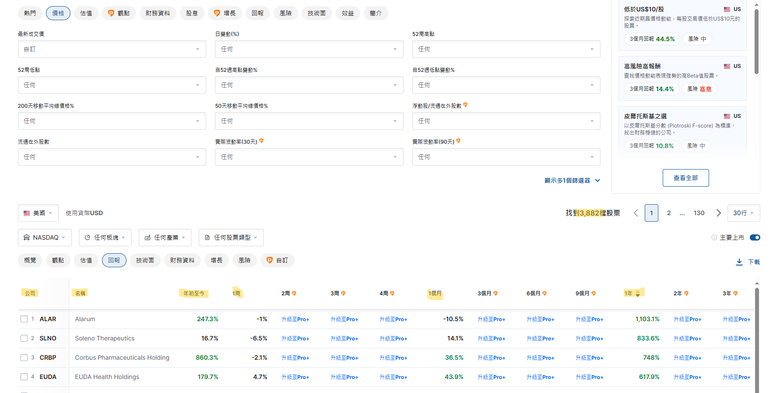The width and height of the screenshot is (780, 393).
Task: Click the 1,103.1% value in ALAR row
Action: pyautogui.click(x=647, y=319)
